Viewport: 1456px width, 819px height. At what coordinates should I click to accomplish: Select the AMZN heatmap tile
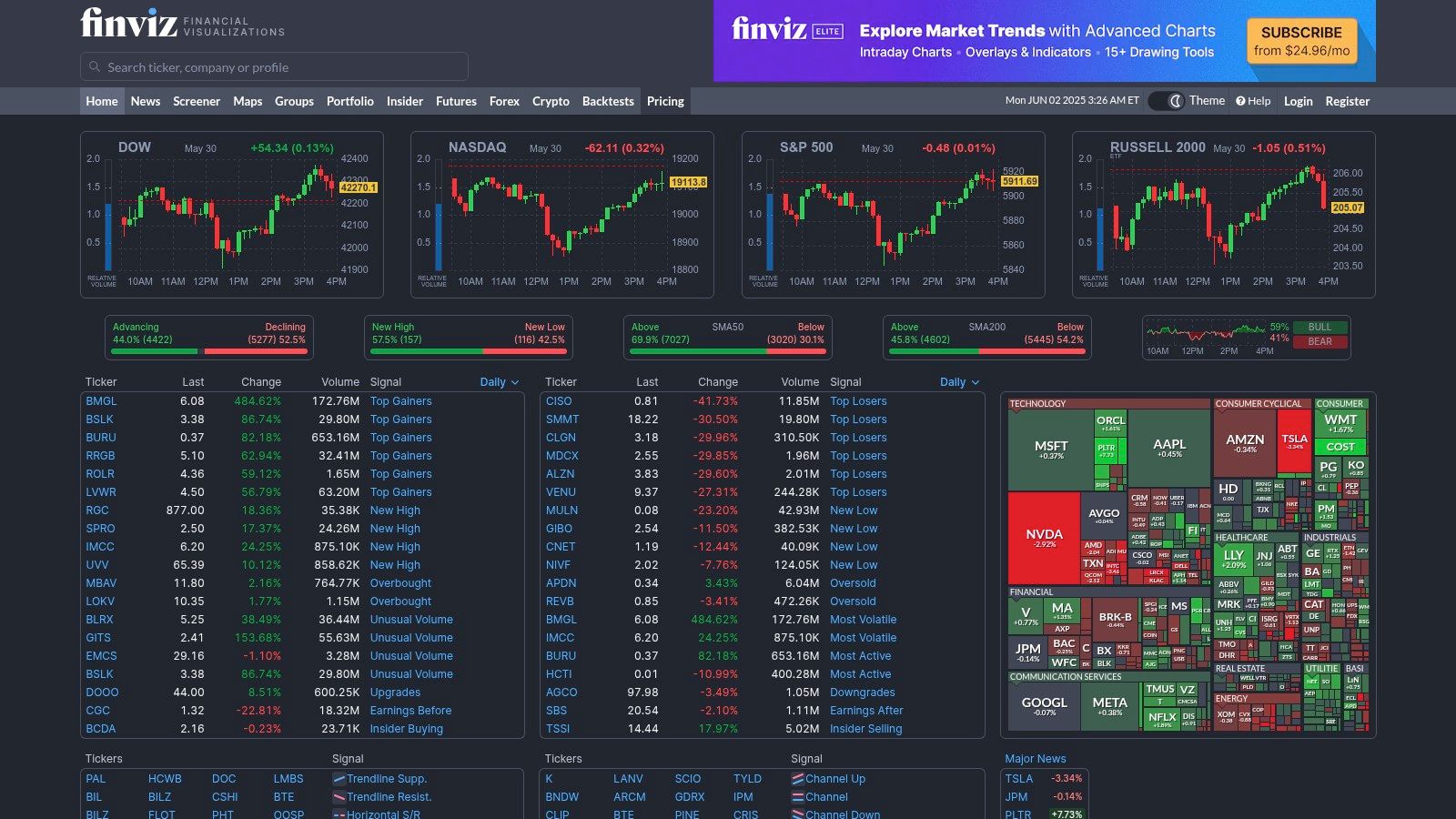coord(1245,443)
